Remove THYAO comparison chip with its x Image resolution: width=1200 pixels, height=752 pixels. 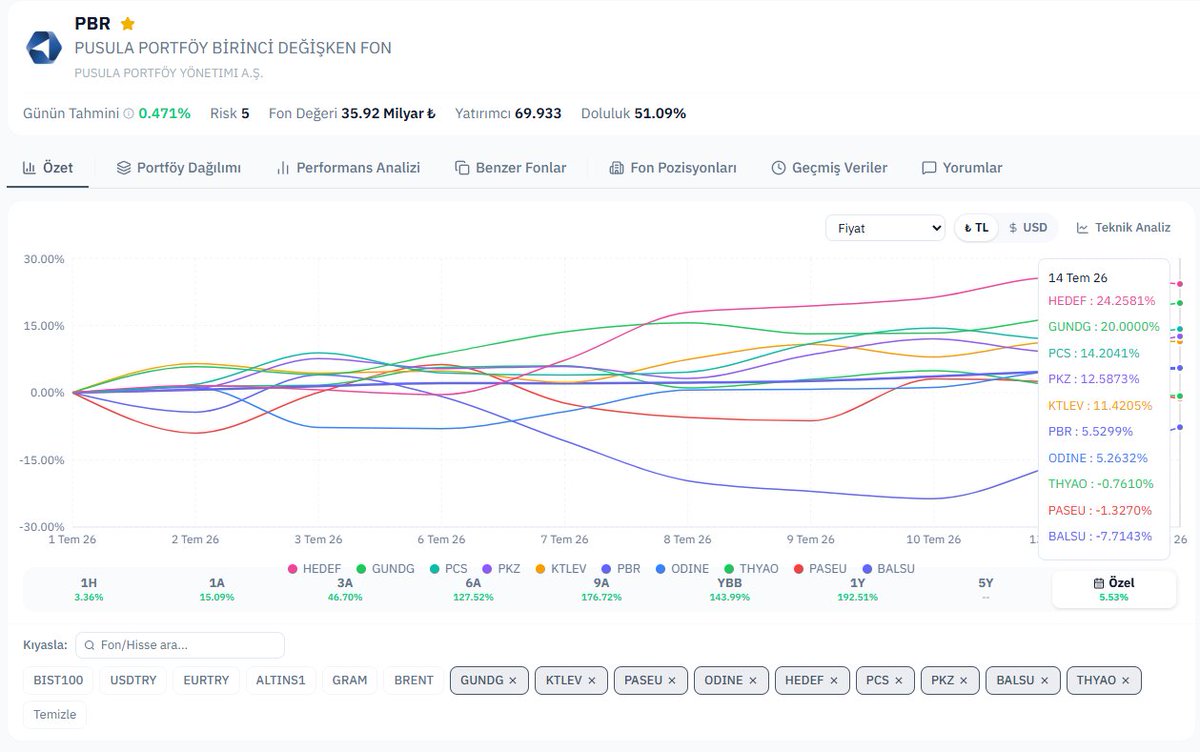tap(1125, 680)
